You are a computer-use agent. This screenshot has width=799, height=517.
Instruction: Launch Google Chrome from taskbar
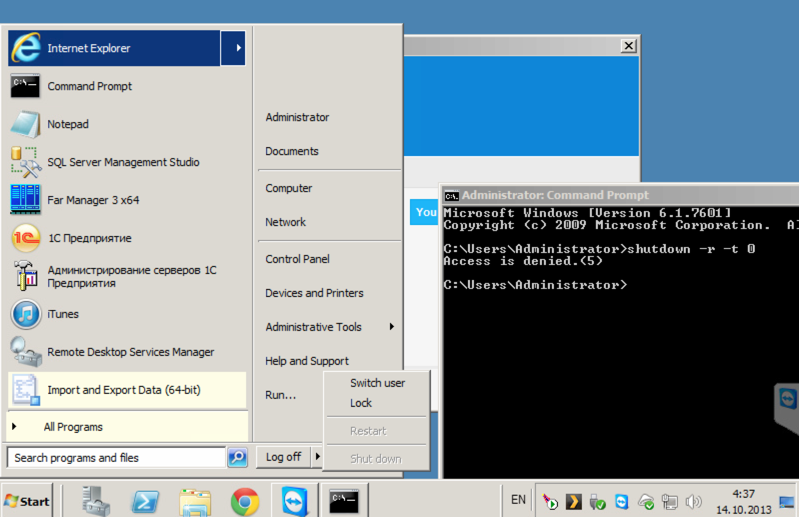[x=245, y=502]
